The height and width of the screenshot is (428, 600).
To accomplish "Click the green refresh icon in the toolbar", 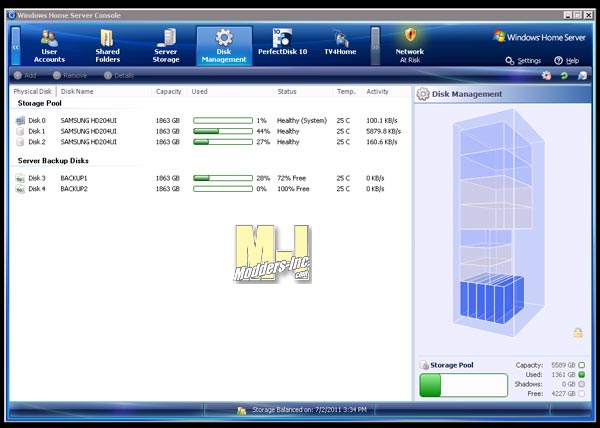I will 564,75.
